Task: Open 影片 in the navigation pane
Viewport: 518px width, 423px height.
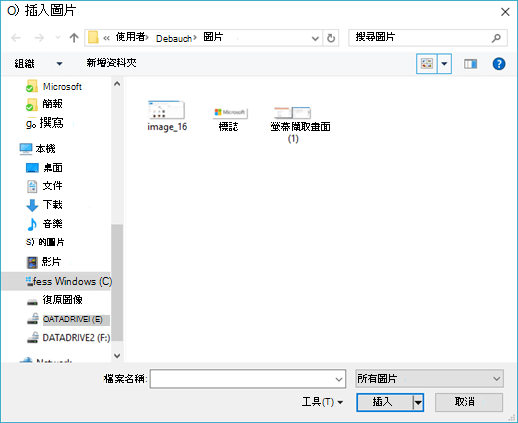Action: click(44, 262)
